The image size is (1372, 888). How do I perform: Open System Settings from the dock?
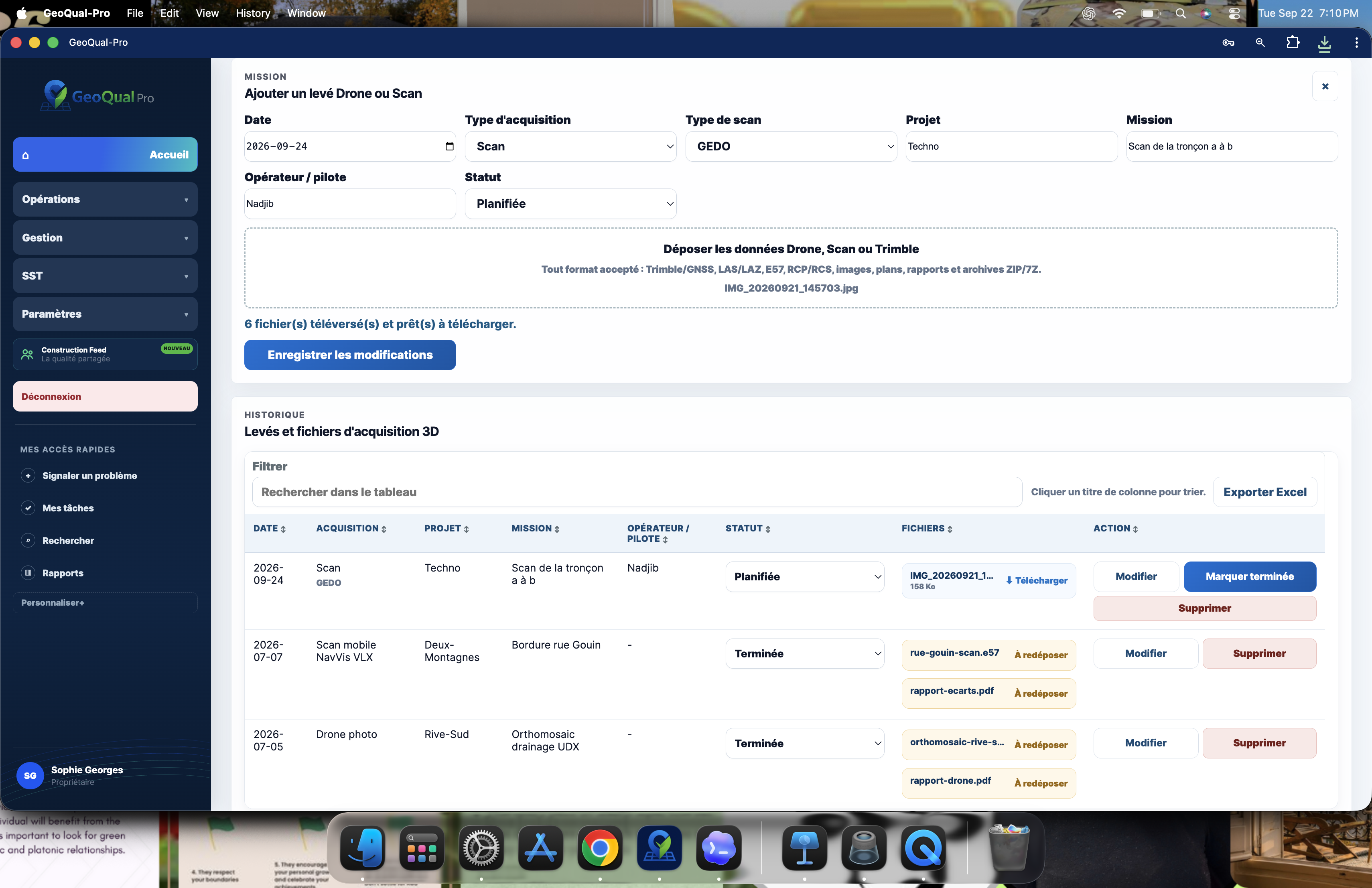point(481,847)
